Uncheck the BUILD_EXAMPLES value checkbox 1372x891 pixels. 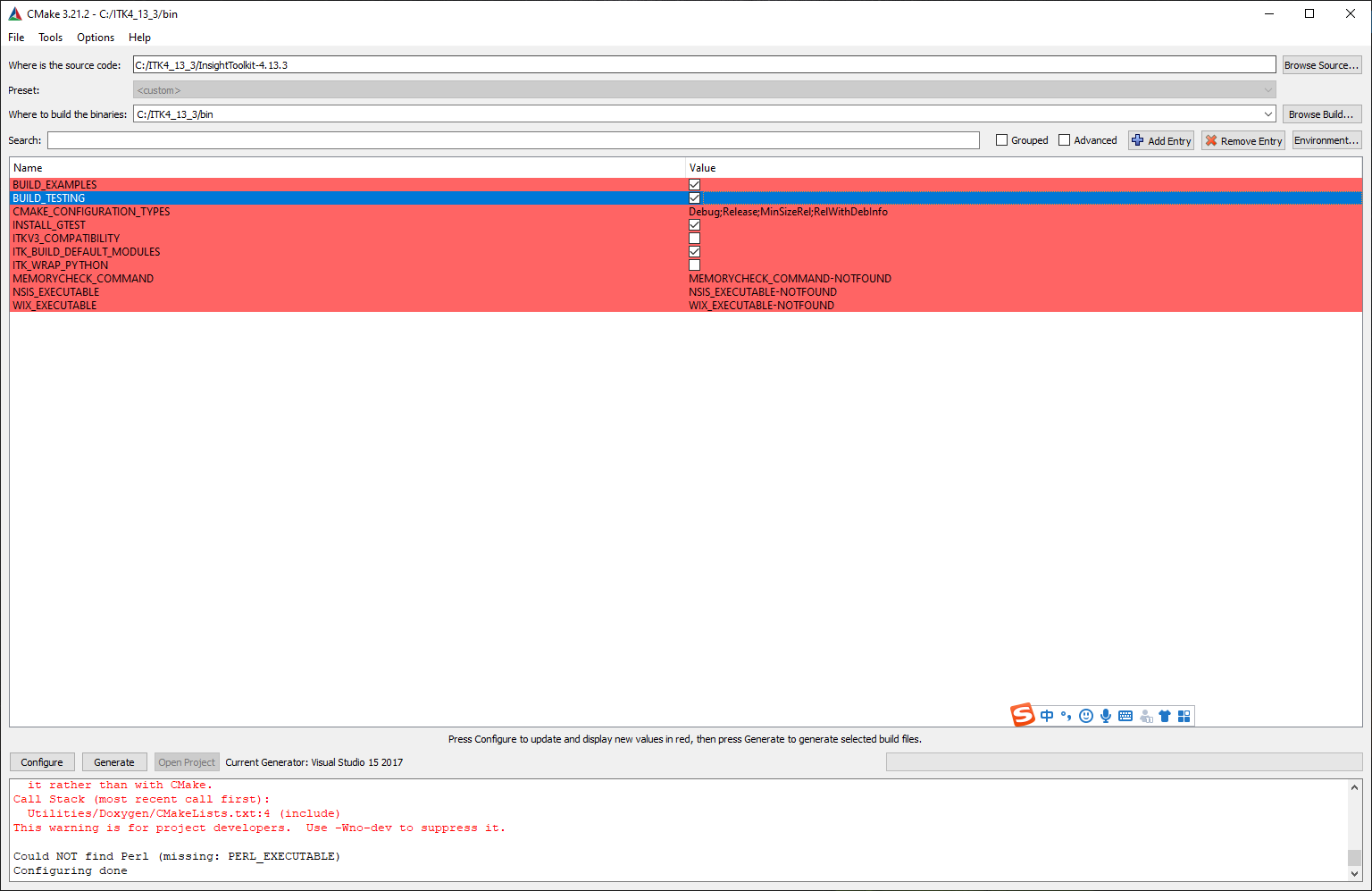pos(694,184)
